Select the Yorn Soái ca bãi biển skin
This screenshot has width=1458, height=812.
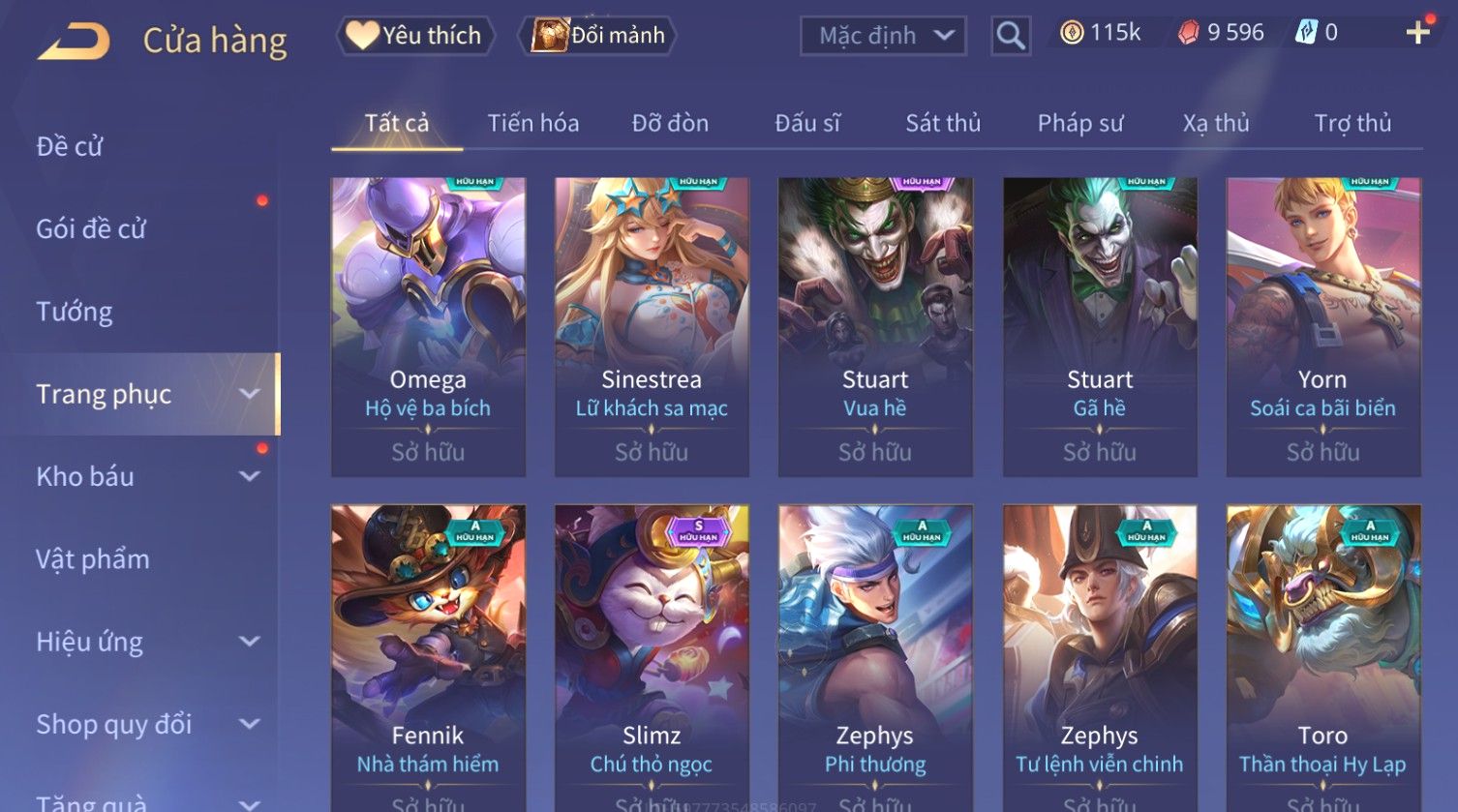tap(1323, 326)
